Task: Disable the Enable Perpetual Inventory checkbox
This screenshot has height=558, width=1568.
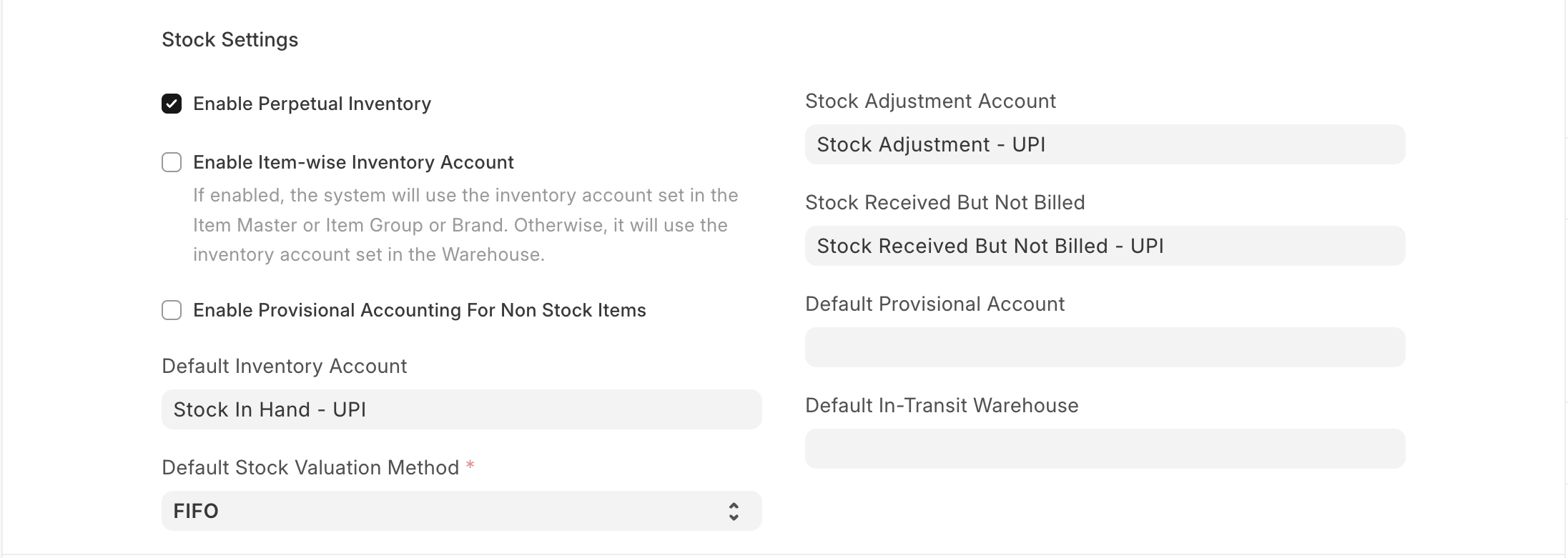Action: pos(171,103)
